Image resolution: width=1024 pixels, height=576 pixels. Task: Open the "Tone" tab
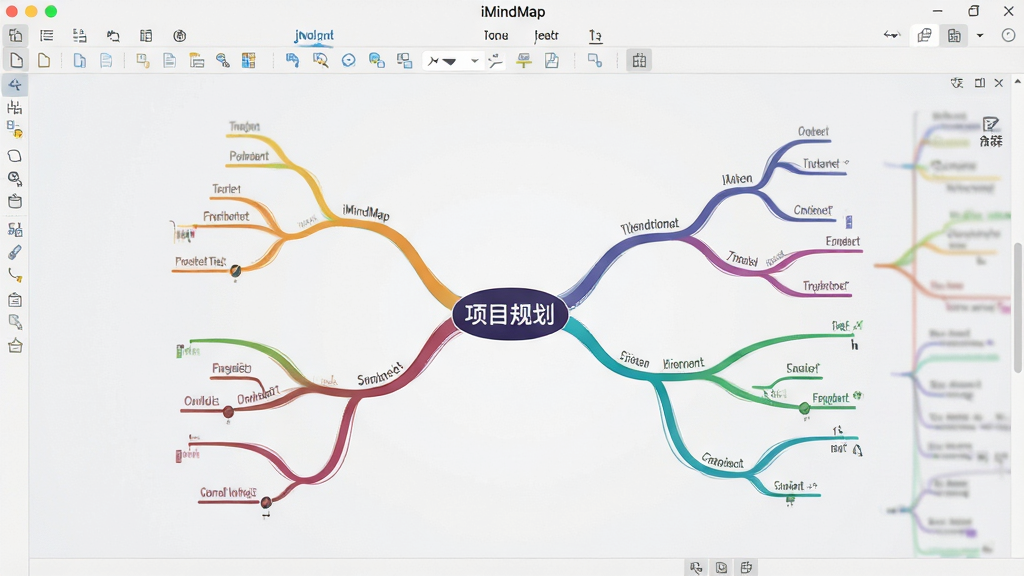pyautogui.click(x=496, y=35)
